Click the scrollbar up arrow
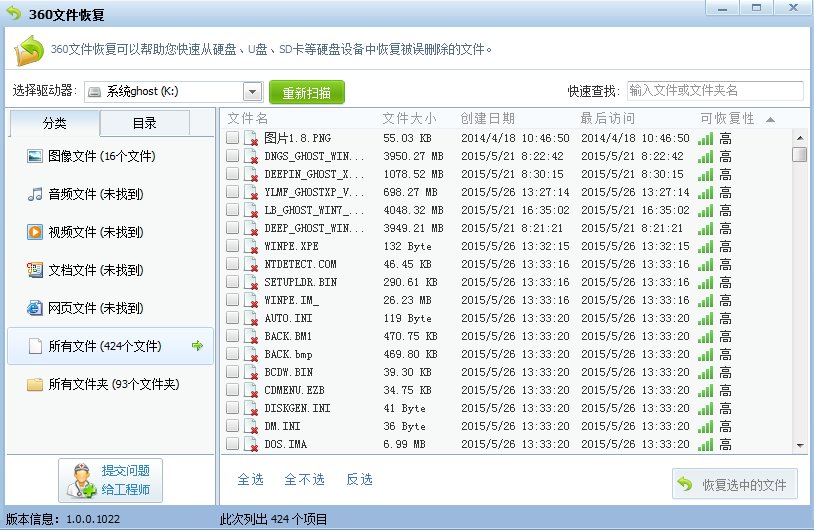Image resolution: width=814 pixels, height=530 pixels. (799, 138)
